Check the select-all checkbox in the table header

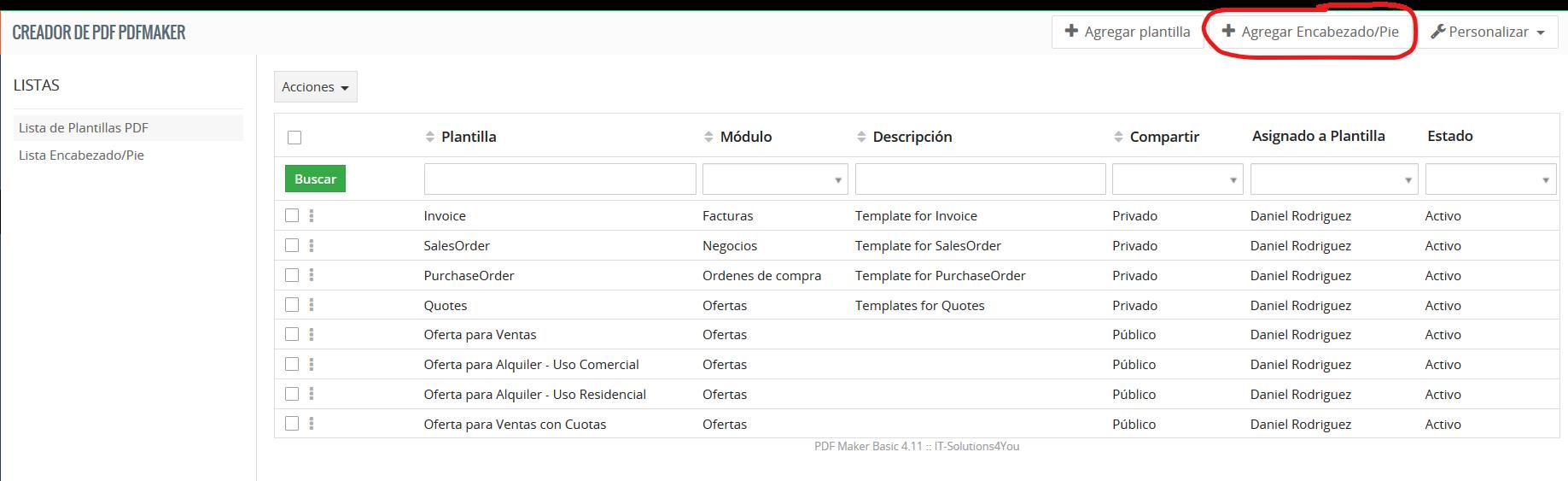click(294, 138)
